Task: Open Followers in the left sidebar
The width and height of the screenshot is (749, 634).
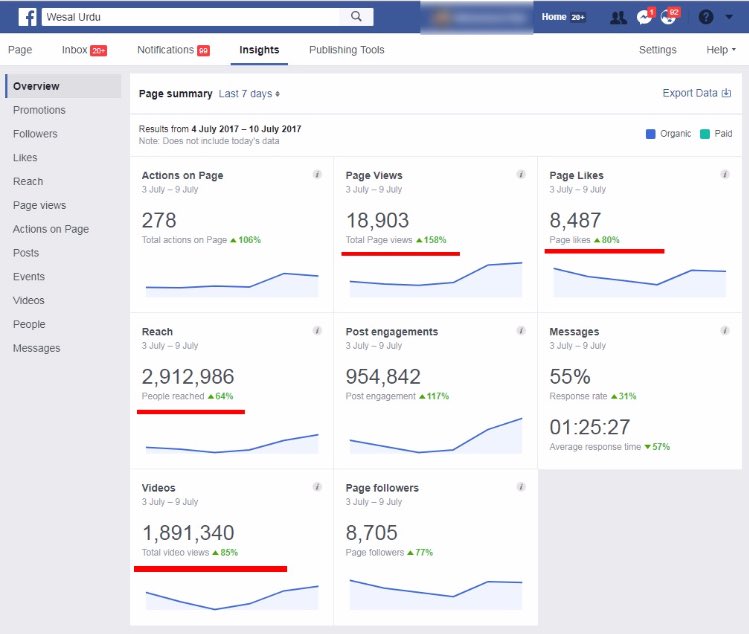Action: tap(35, 134)
